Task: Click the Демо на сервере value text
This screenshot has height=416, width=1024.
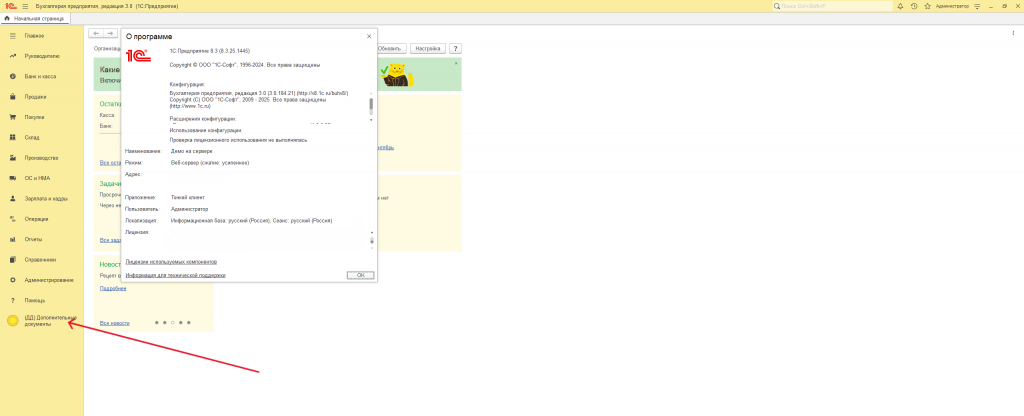Action: [191, 151]
